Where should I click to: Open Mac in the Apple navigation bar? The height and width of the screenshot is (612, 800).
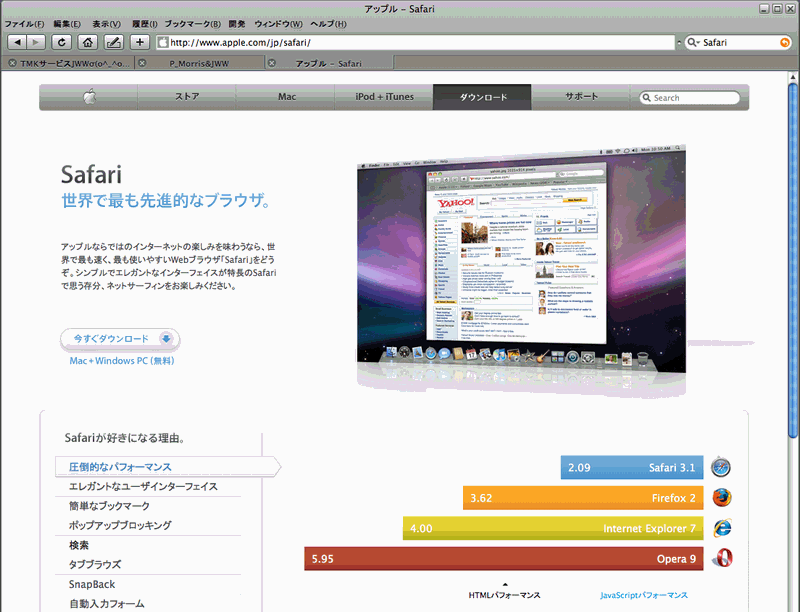pyautogui.click(x=287, y=97)
